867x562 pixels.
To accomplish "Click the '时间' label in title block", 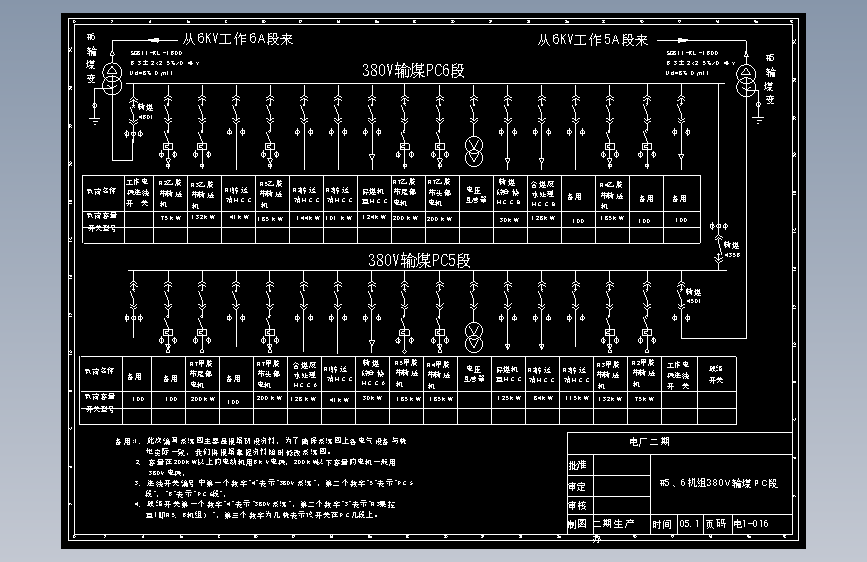I will pyautogui.click(x=662, y=524).
